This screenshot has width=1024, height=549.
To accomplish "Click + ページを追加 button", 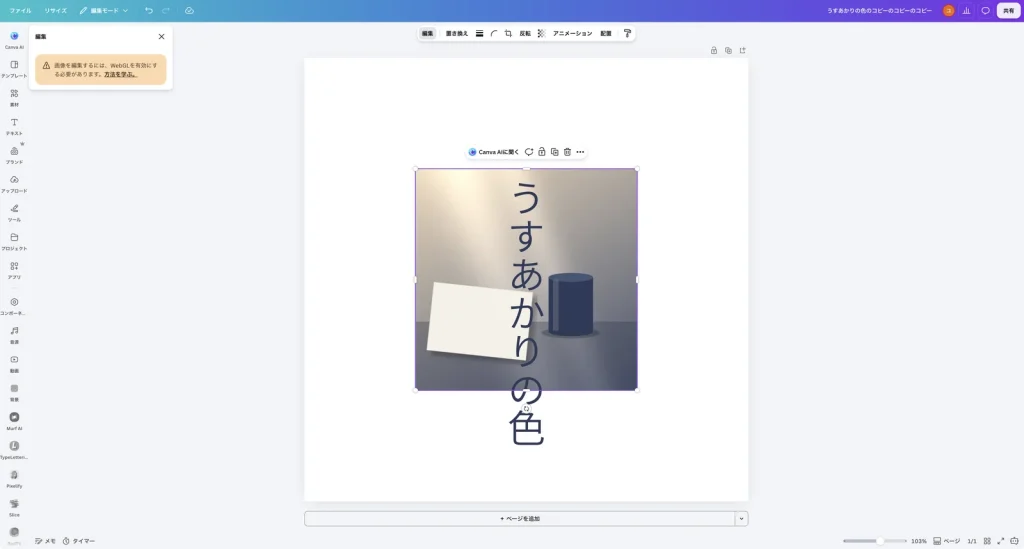I will (520, 519).
